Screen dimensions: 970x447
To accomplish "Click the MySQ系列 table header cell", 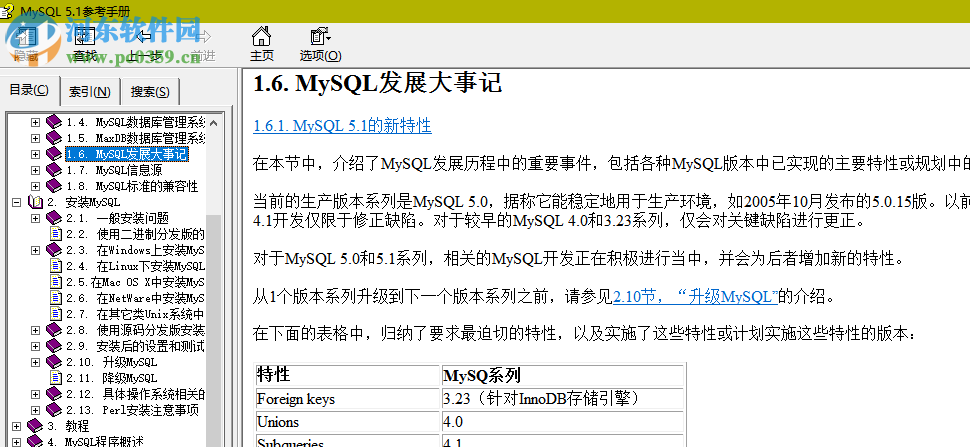I will pyautogui.click(x=563, y=375).
